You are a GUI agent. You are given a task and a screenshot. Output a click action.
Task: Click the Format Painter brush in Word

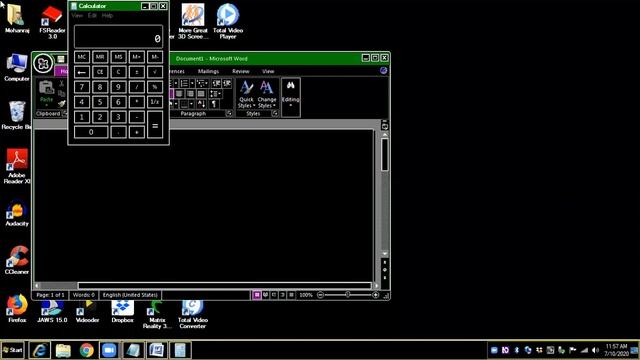pyautogui.click(x=62, y=104)
